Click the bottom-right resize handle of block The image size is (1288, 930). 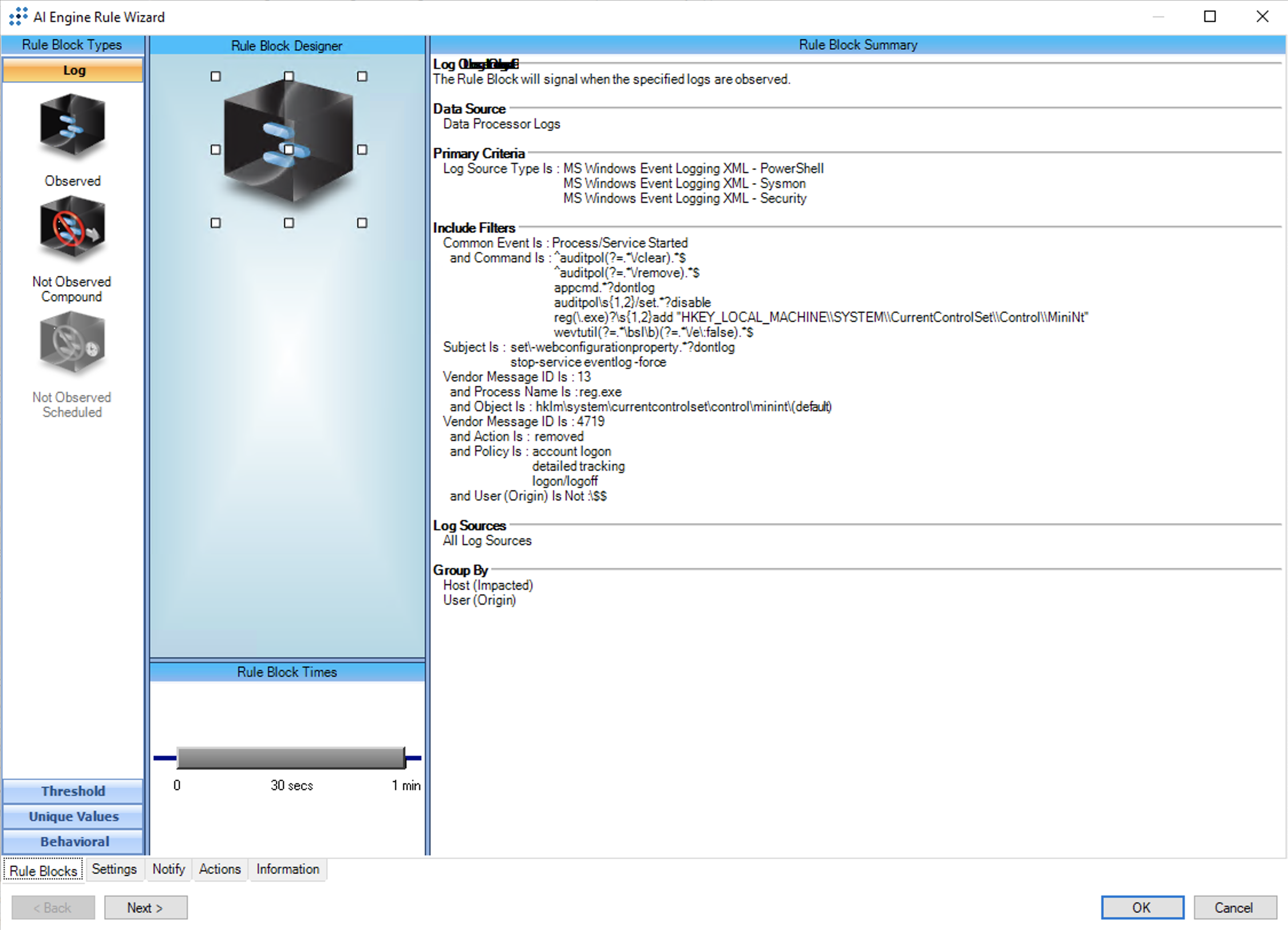(362, 223)
